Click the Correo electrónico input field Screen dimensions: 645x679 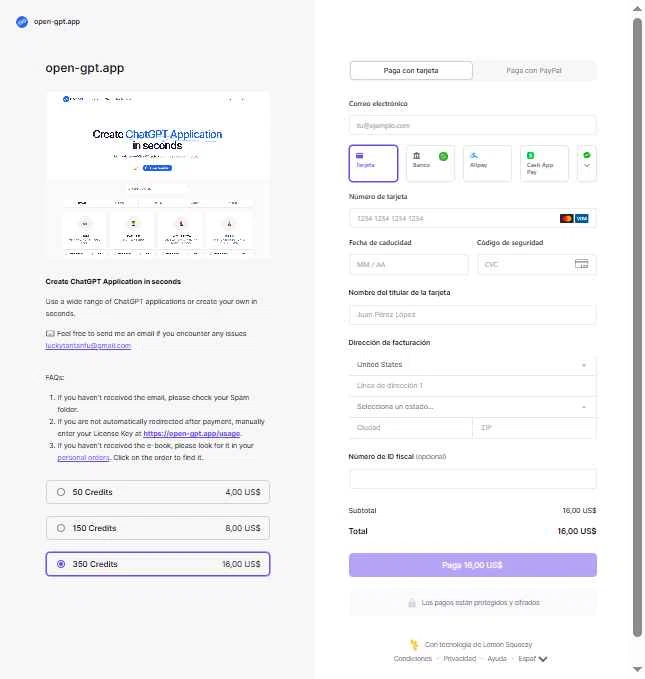(473, 126)
